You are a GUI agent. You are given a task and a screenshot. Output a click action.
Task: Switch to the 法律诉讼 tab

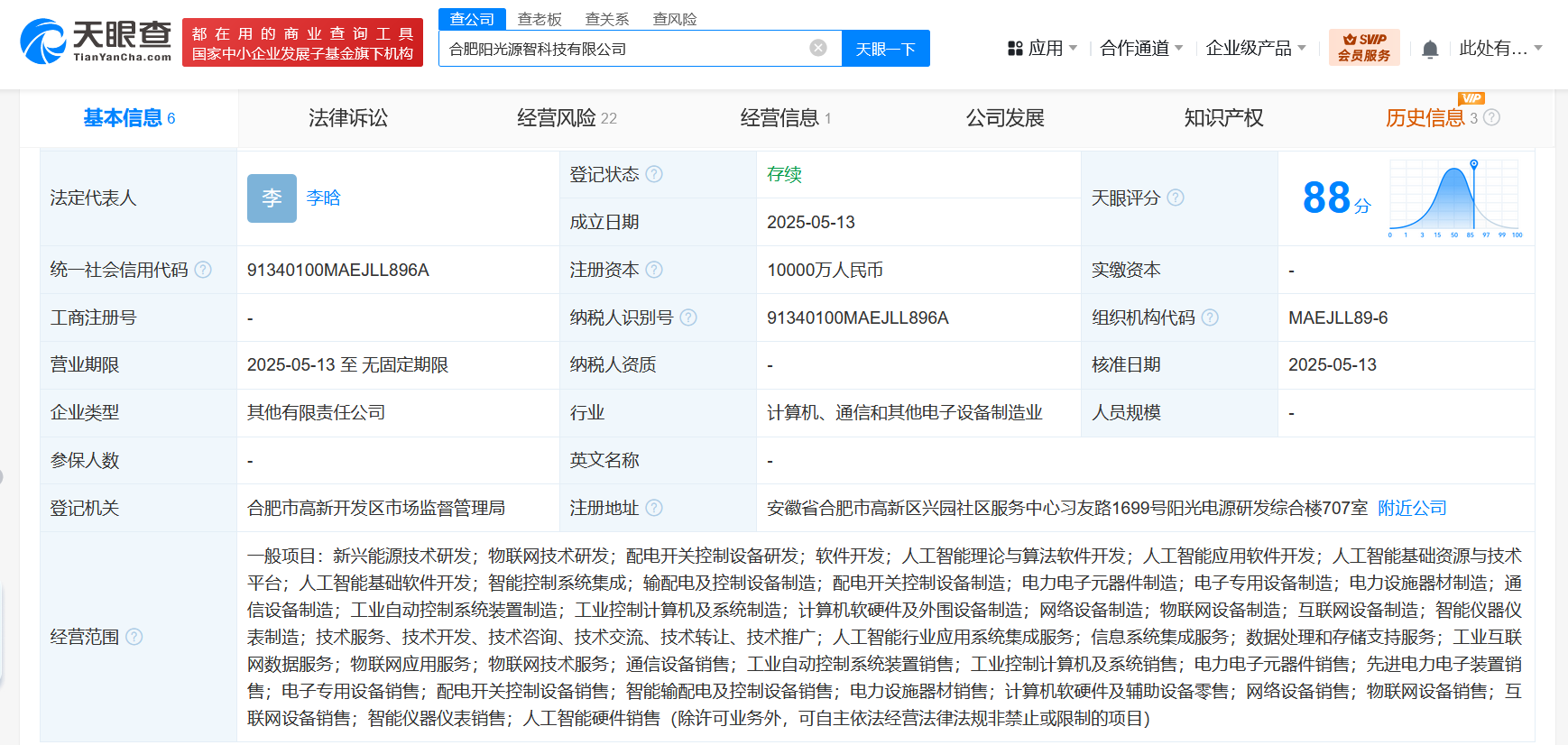coord(348,118)
